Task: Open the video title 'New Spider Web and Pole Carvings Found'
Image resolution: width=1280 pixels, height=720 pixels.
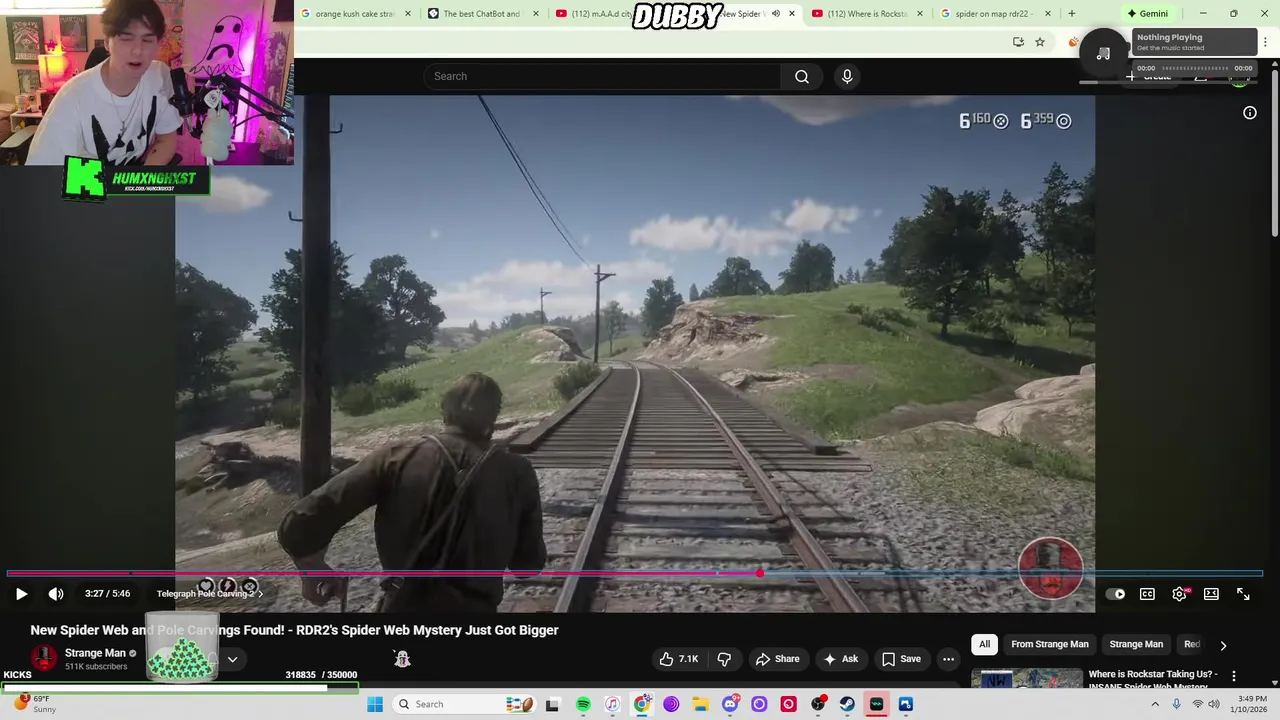Action: click(294, 630)
